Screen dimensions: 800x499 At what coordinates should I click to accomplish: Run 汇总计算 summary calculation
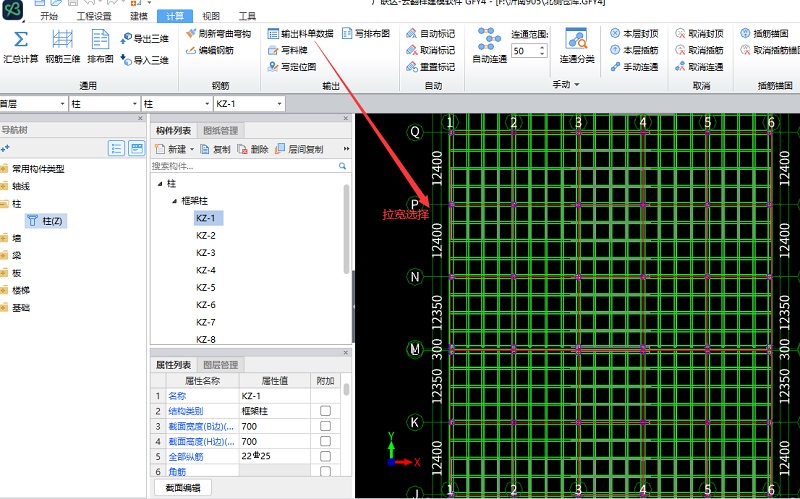(x=21, y=46)
